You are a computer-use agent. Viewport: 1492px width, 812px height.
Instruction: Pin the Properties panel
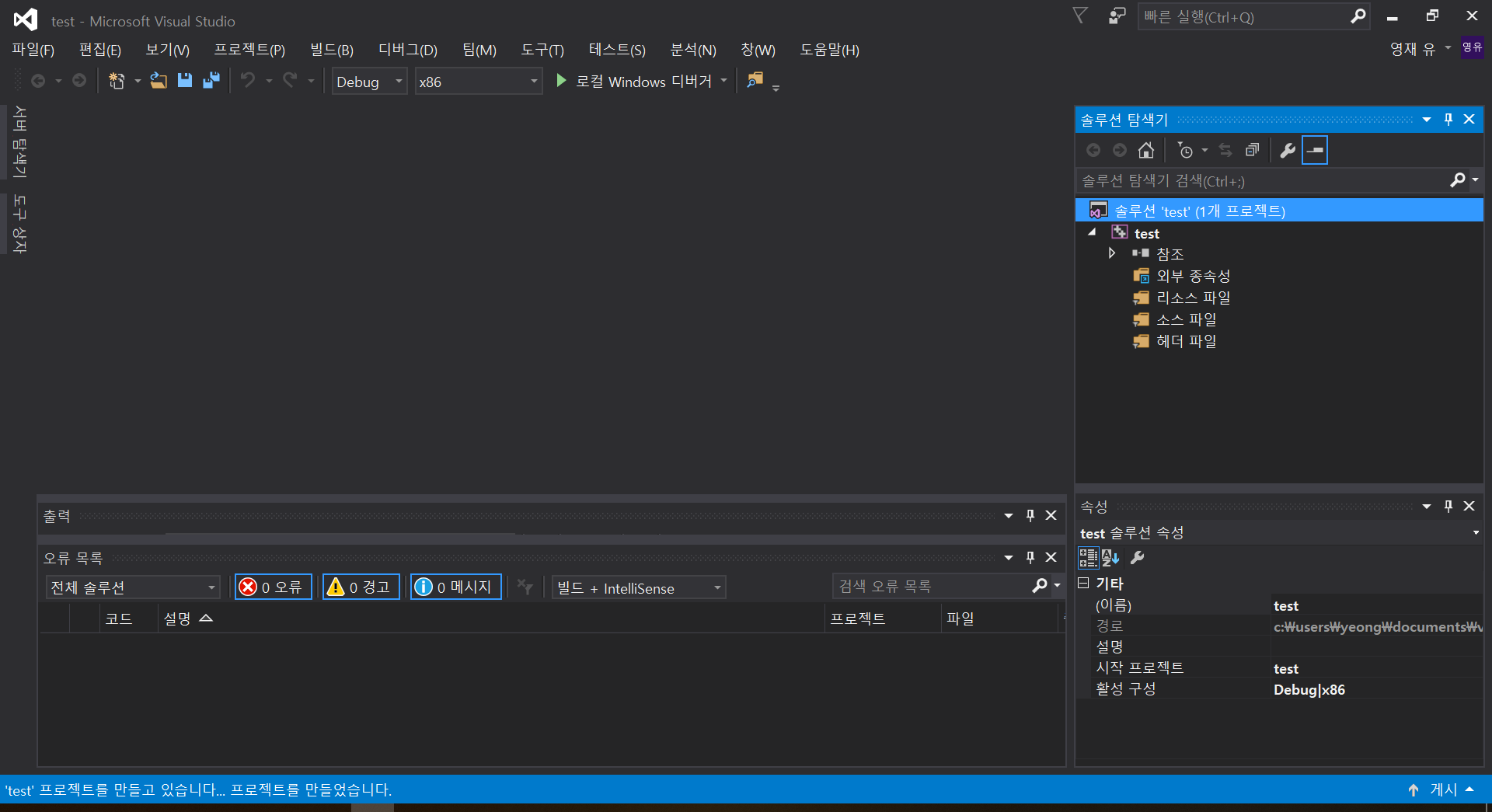tap(1448, 506)
